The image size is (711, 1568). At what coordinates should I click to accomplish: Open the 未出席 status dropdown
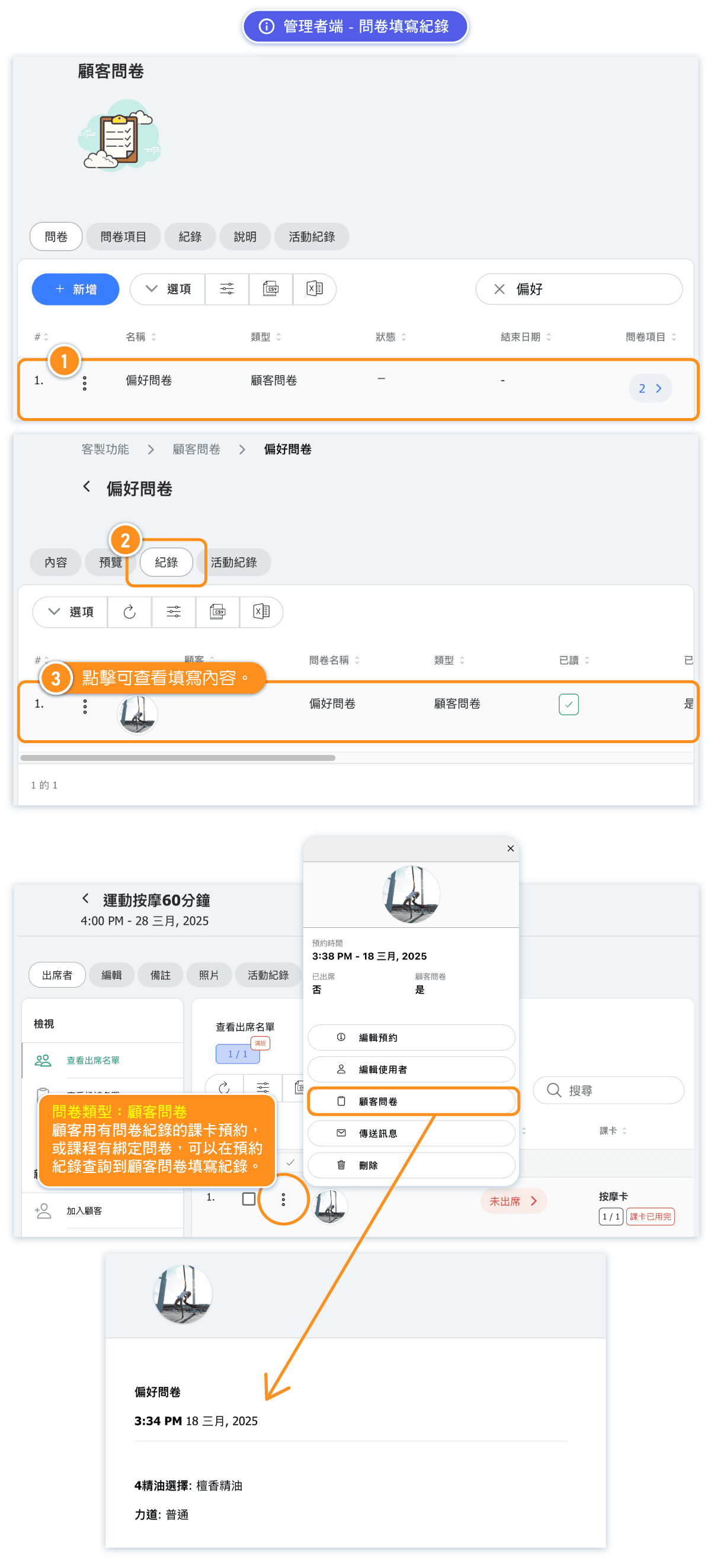[513, 1201]
